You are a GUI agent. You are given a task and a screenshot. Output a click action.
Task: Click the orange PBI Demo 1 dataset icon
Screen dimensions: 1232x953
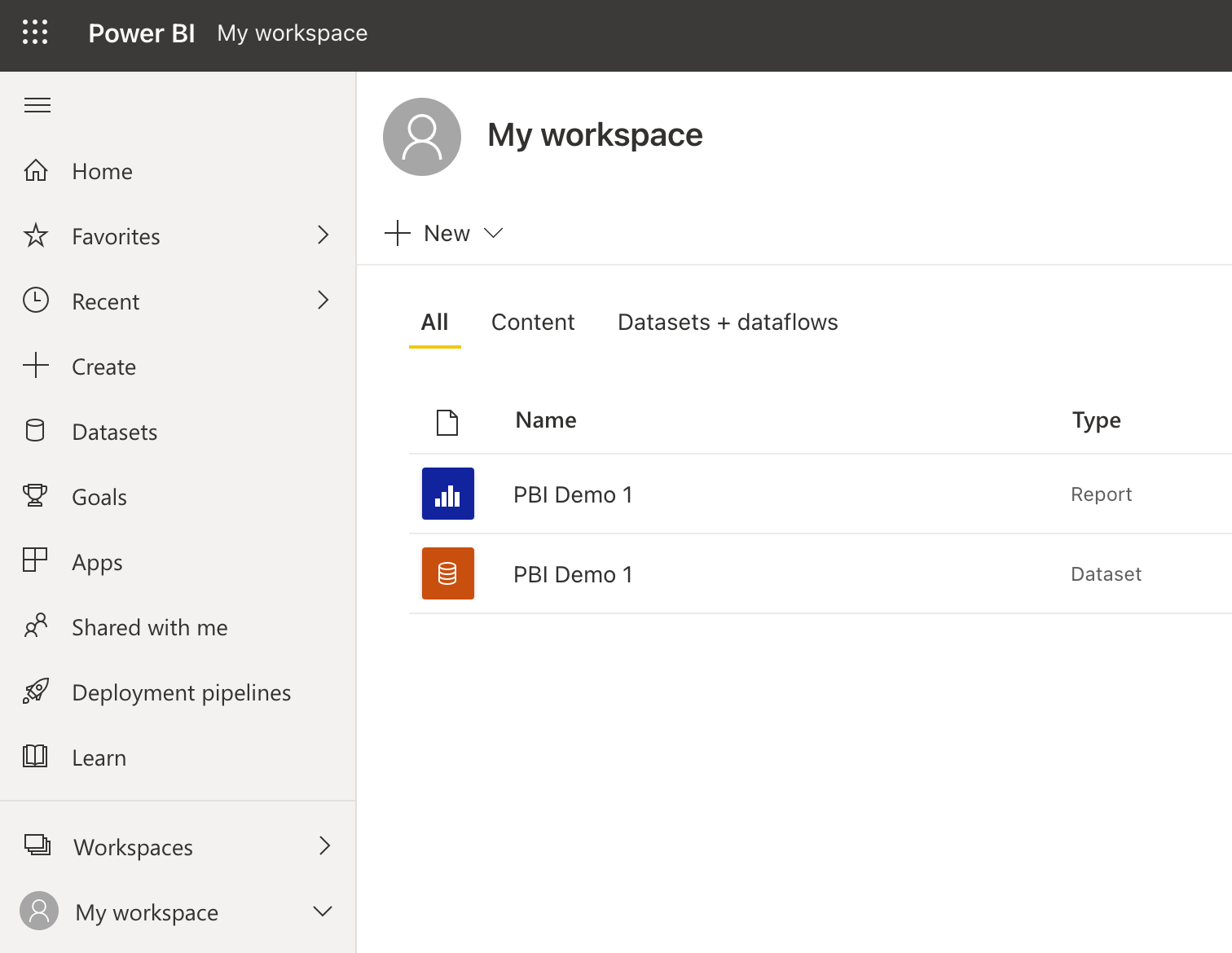pyautogui.click(x=448, y=573)
